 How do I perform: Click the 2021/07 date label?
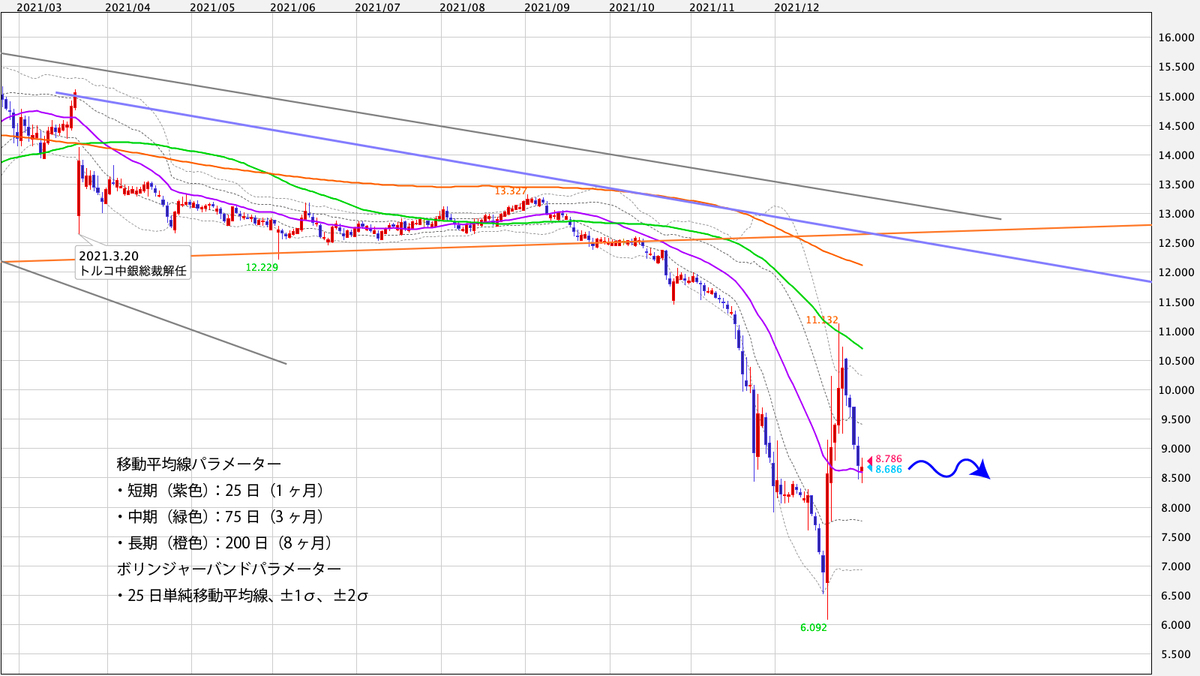click(x=378, y=6)
